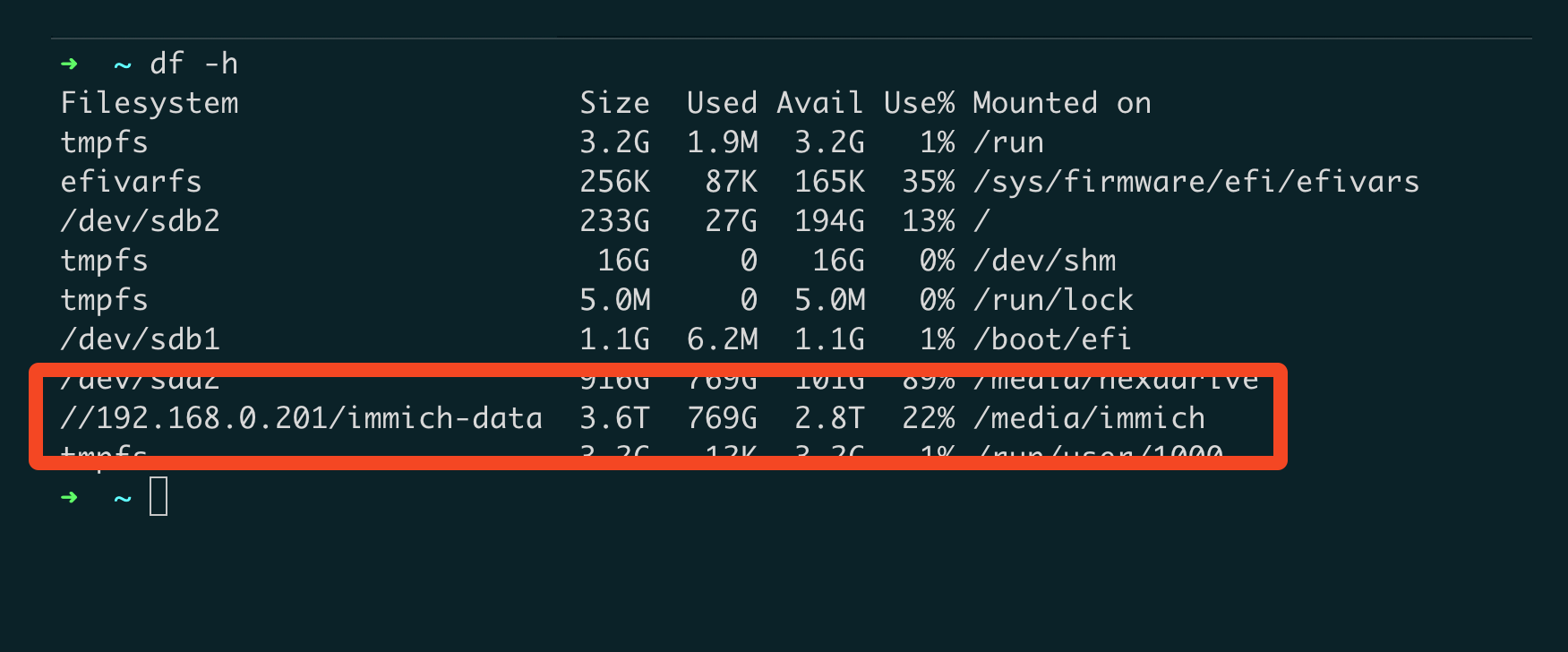The height and width of the screenshot is (652, 1568).
Task: Click the 'Filesystem' column header
Action: [150, 104]
